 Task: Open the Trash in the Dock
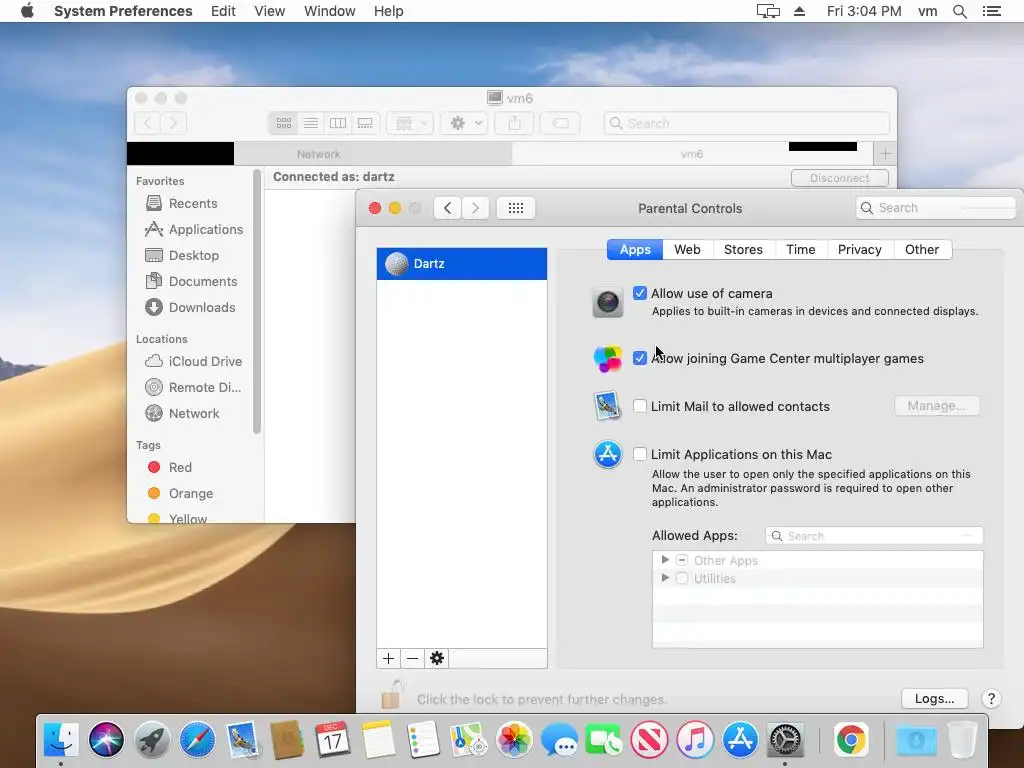click(x=962, y=740)
